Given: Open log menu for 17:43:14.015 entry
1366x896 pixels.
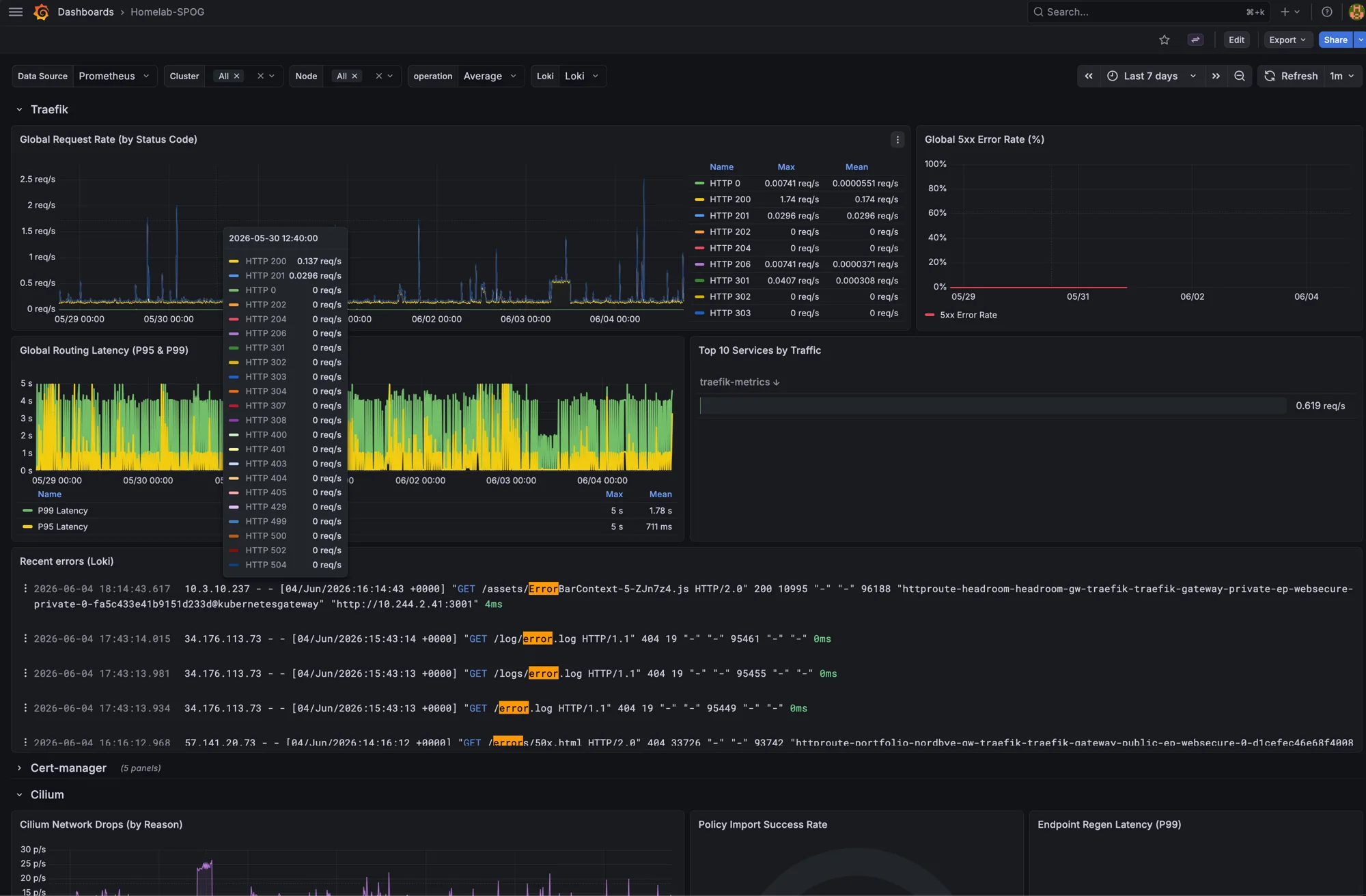Looking at the screenshot, I should pyautogui.click(x=25, y=639).
